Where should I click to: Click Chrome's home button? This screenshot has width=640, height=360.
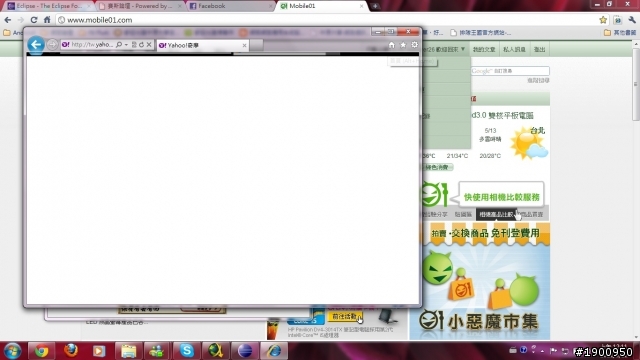coord(47,20)
